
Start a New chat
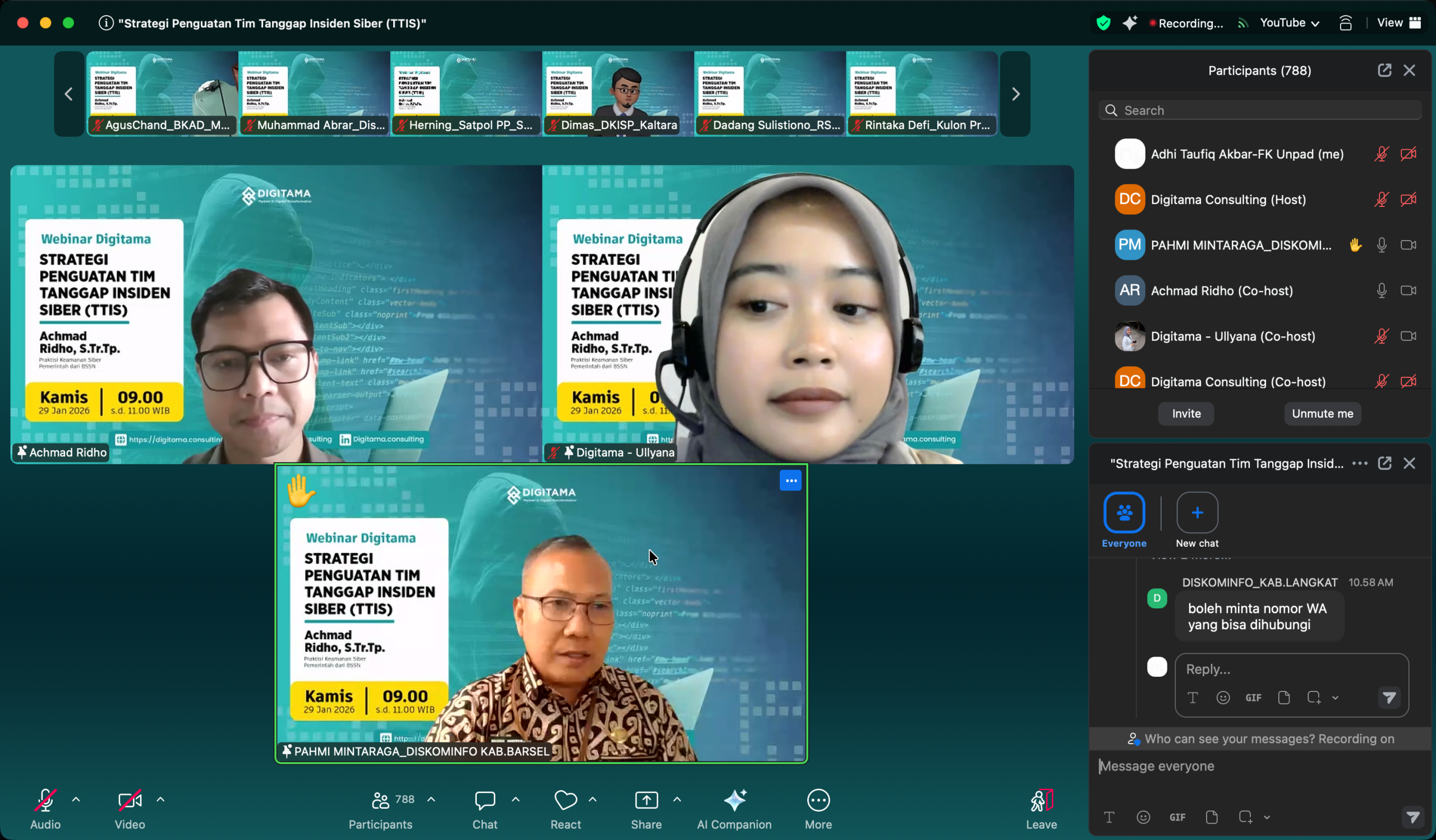coord(1196,513)
